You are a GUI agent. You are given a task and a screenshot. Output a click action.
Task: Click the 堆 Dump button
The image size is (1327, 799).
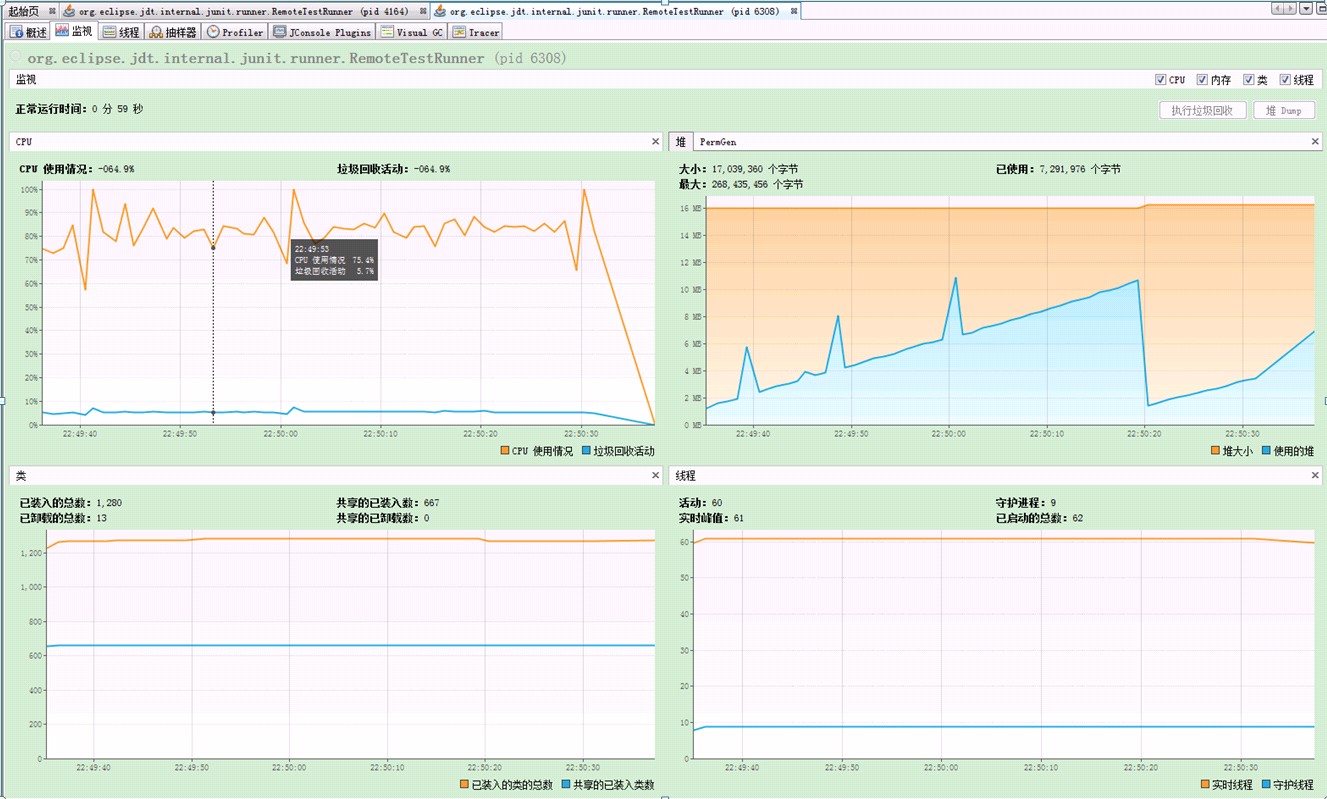1283,110
